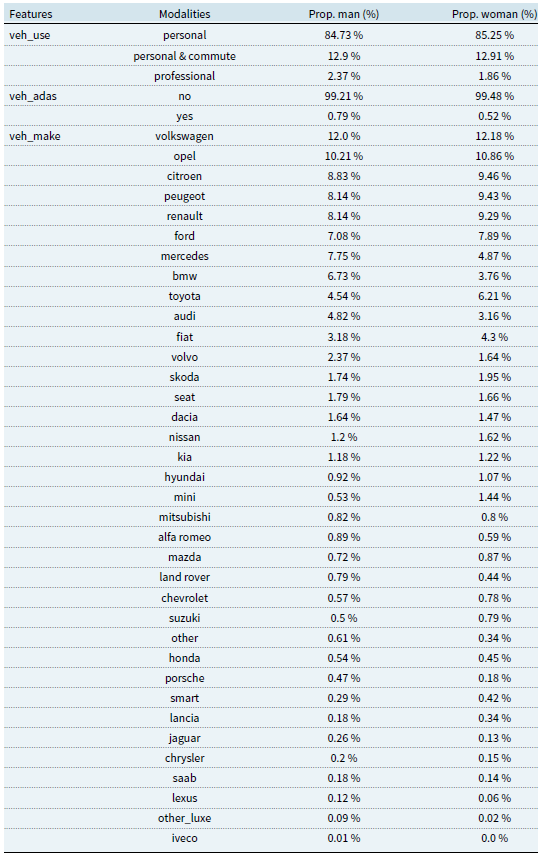Click the veh_adas feature label
The width and height of the screenshot is (542, 856).
click(x=33, y=96)
